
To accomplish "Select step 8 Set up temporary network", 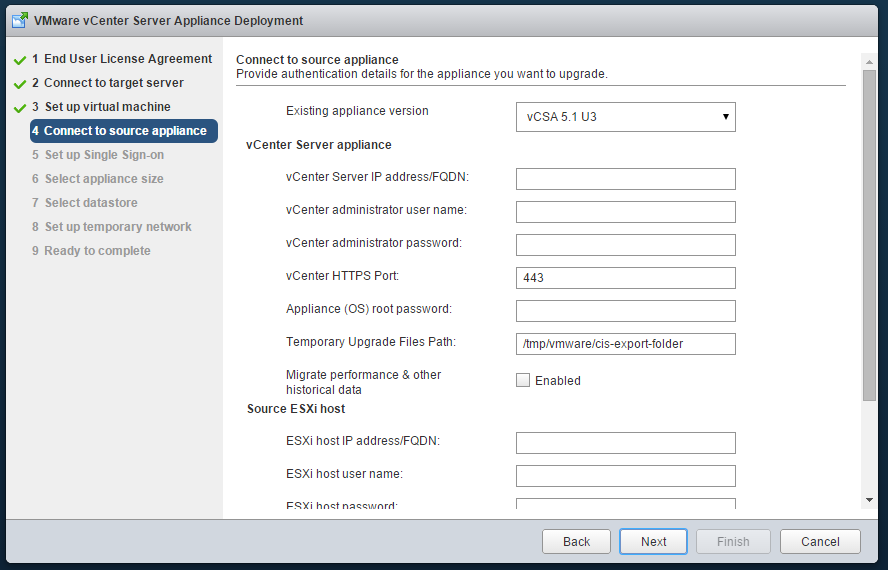I will (112, 227).
